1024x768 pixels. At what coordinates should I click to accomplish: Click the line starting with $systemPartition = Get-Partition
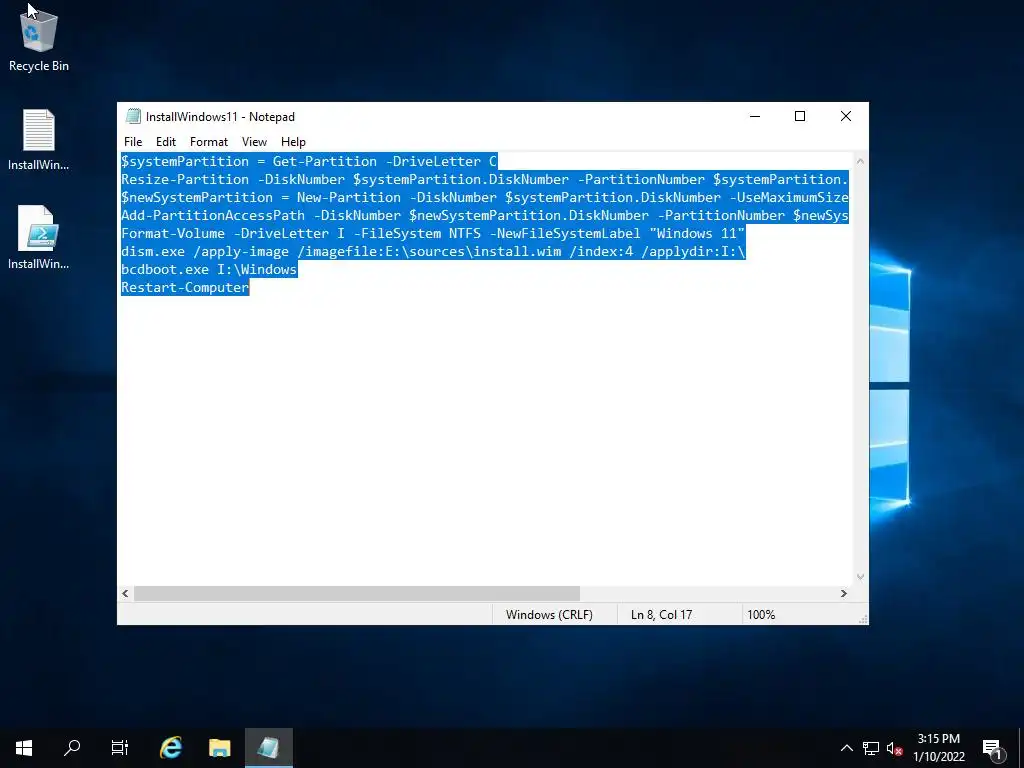click(x=309, y=161)
